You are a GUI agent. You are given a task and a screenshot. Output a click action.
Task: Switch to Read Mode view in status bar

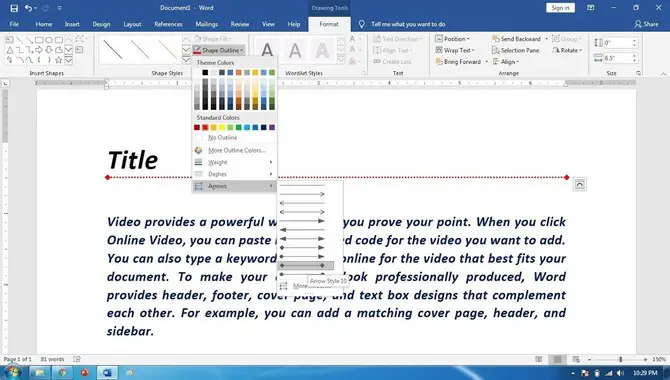tap(539, 359)
